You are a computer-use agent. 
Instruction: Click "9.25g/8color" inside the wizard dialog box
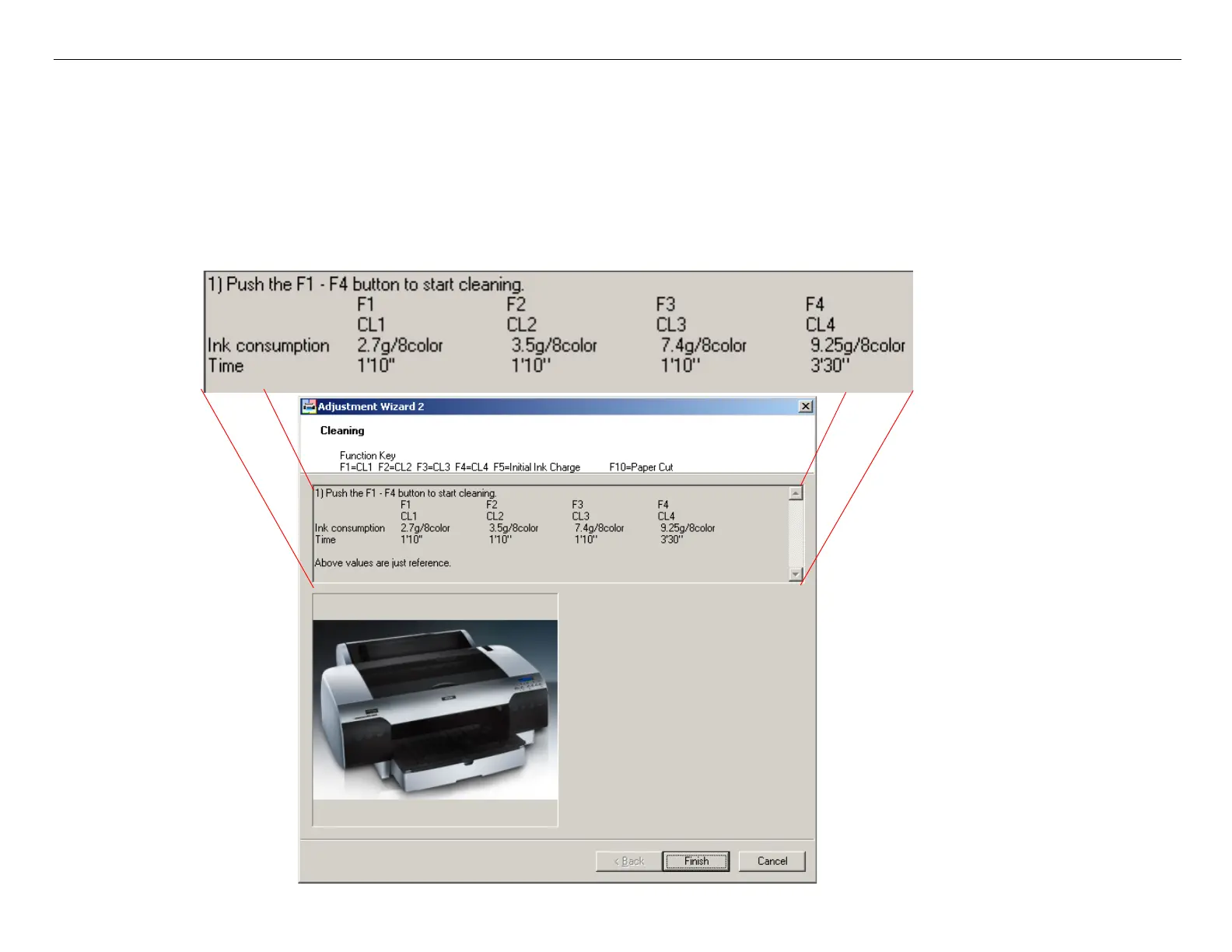pos(688,528)
